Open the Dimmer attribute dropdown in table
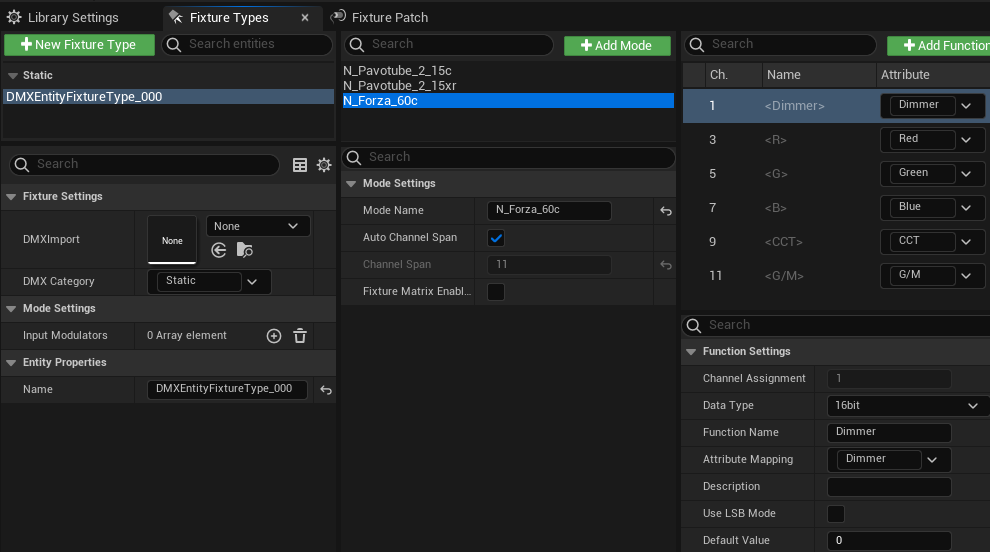Screen dimensions: 990x552 [933, 105]
